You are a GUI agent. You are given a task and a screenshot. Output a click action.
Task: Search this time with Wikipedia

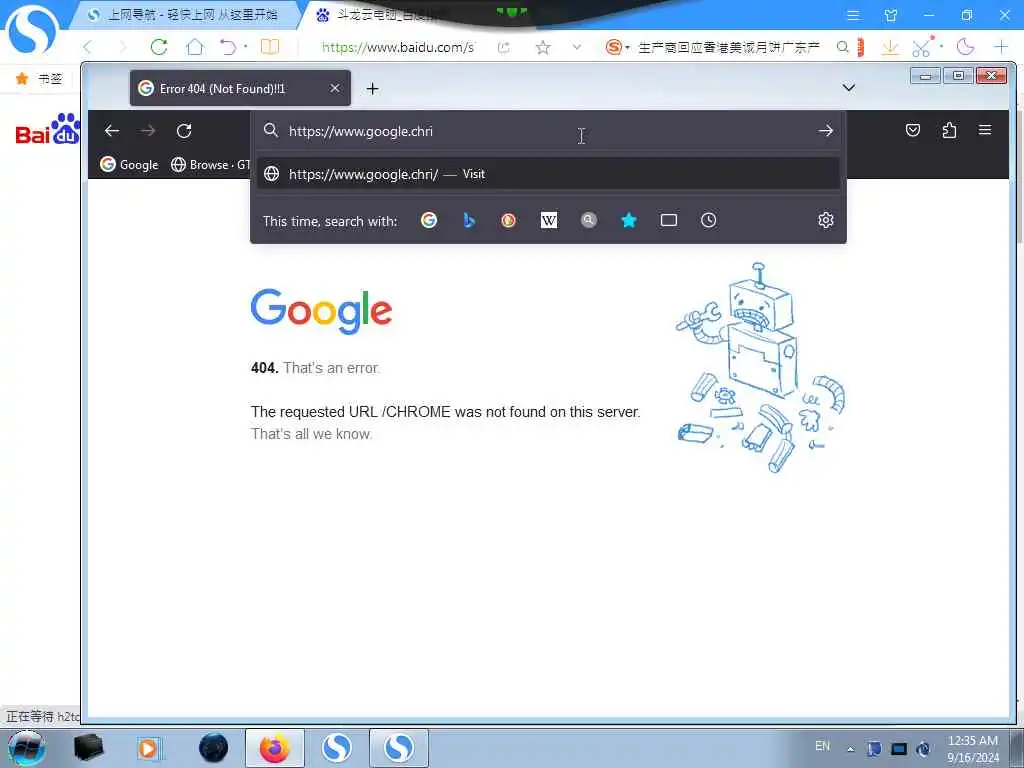coord(549,220)
